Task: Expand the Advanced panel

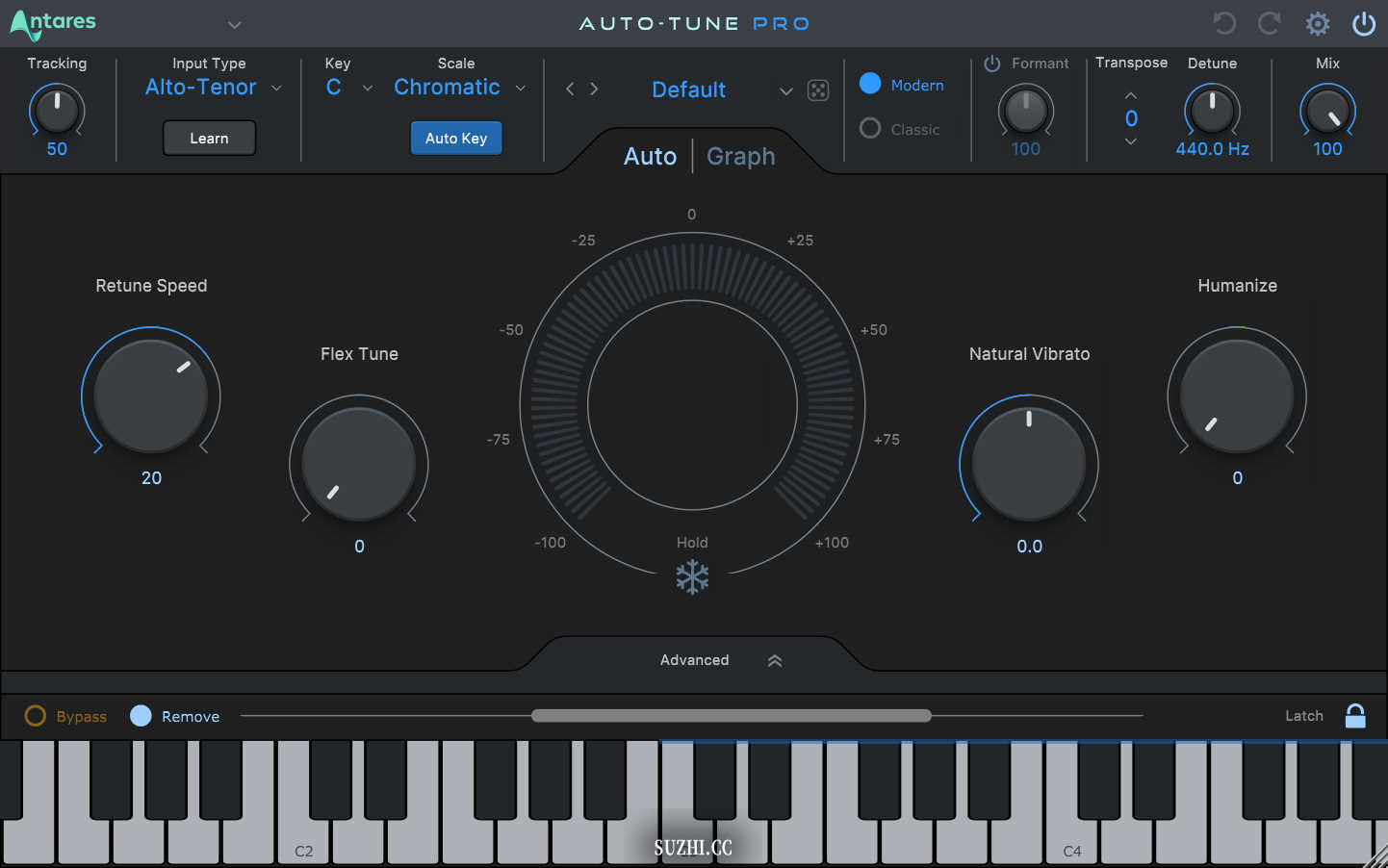Action: (x=694, y=660)
